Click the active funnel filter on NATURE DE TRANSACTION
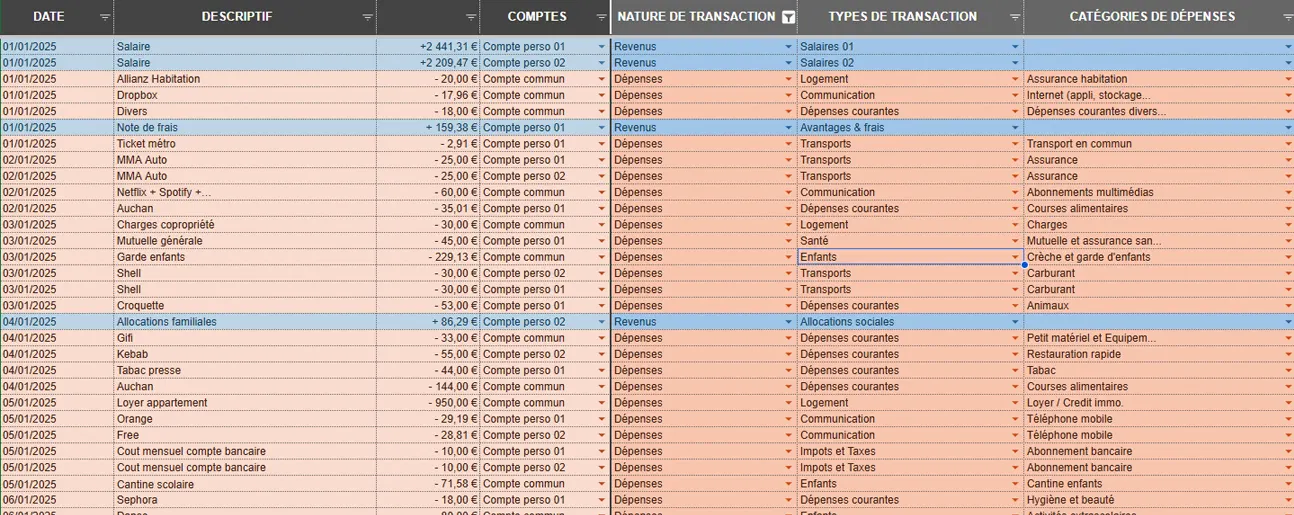This screenshot has height=515, width=1294. (x=788, y=17)
